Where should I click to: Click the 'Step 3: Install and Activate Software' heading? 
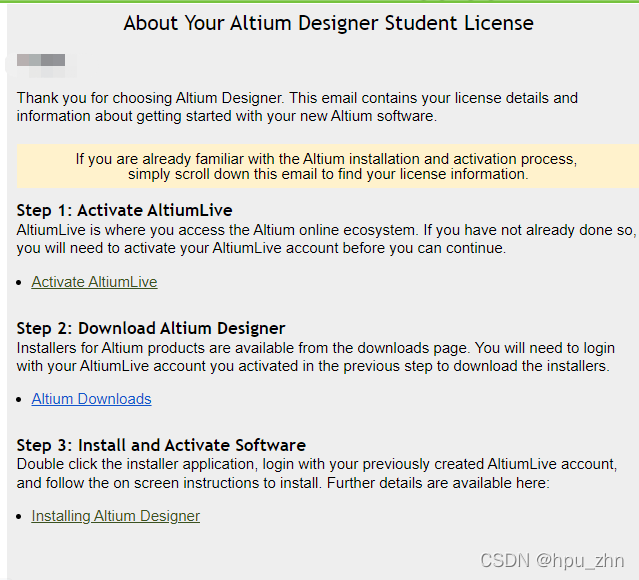coord(161,445)
